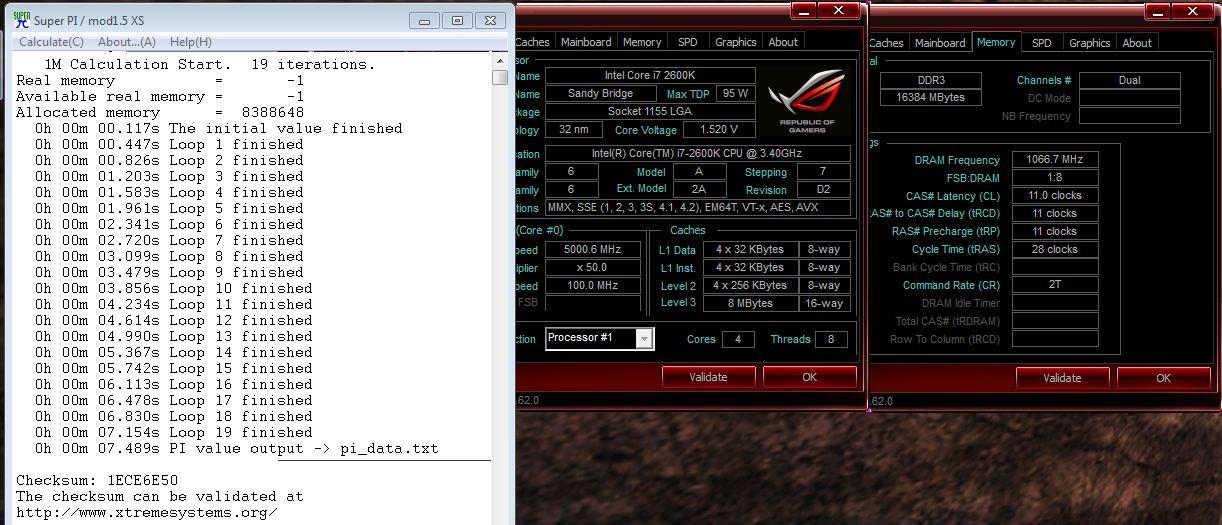
Task: Click the 11.0 clocks CAS latency value
Action: 1054,195
